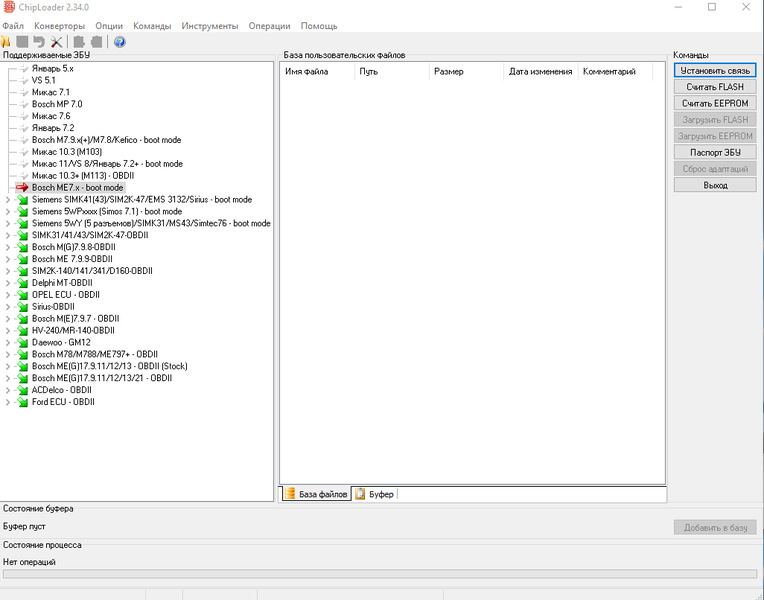764x600 pixels.
Task: Click the grey save disk toolbar icon
Action: (x=22, y=42)
